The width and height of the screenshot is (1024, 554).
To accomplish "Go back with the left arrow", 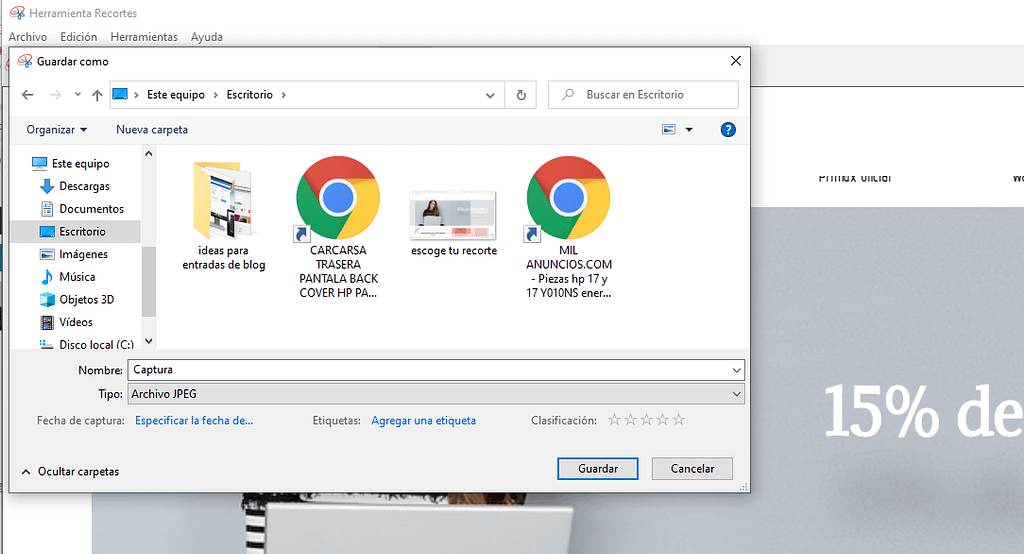I will (x=27, y=95).
